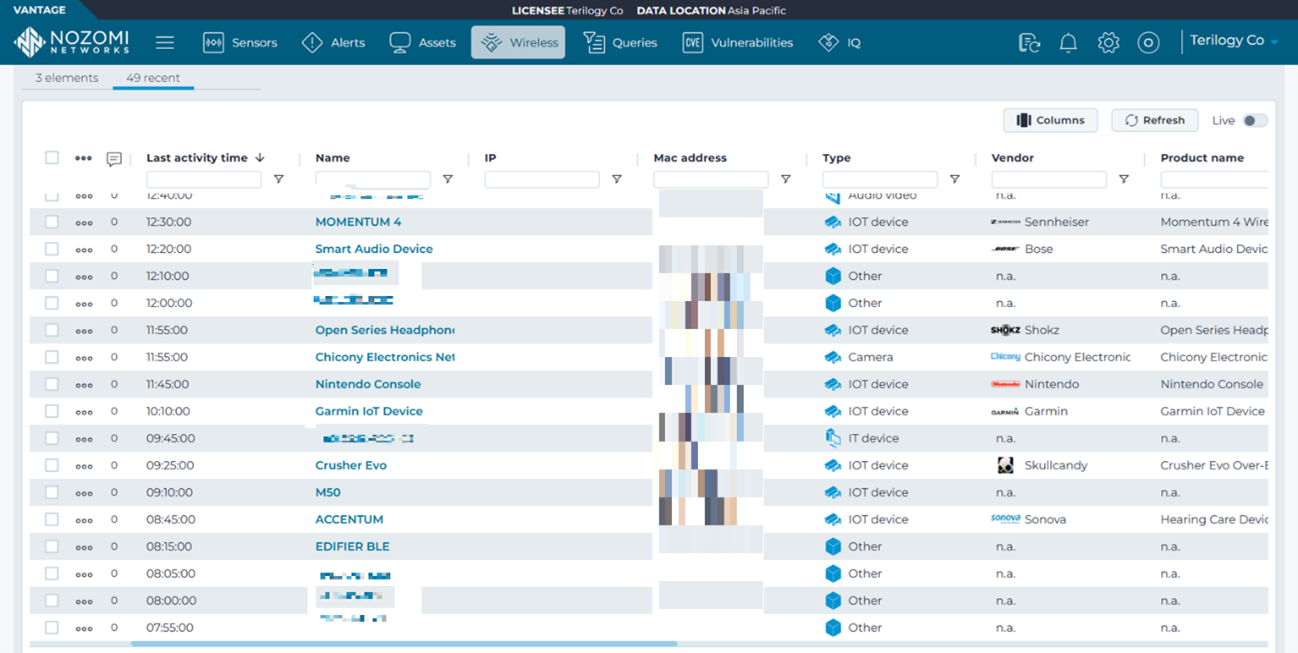Open the Assets menu
The image size is (1298, 653).
(422, 42)
